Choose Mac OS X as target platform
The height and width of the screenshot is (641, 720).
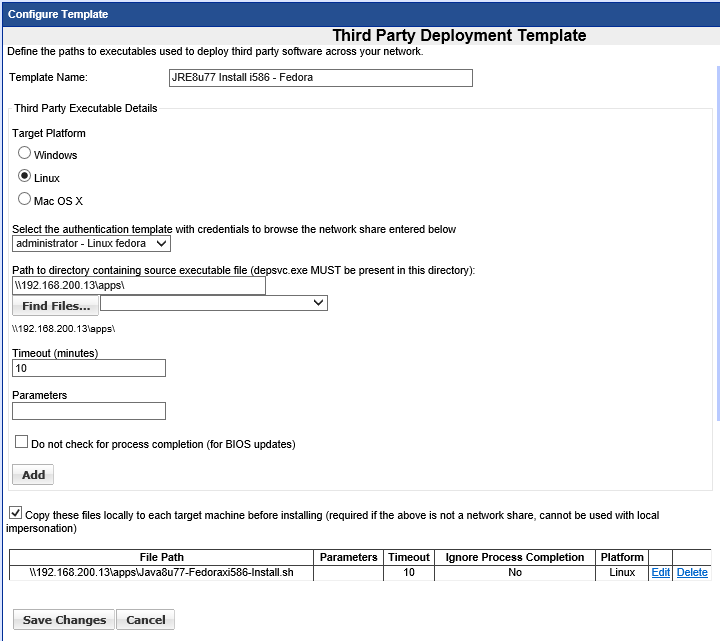tap(25, 200)
